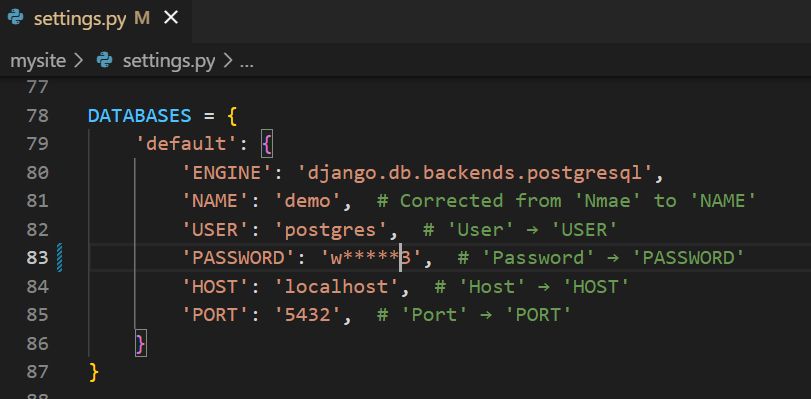Open the mysite breadcrumb folder
The image size is (811, 399).
click(38, 61)
